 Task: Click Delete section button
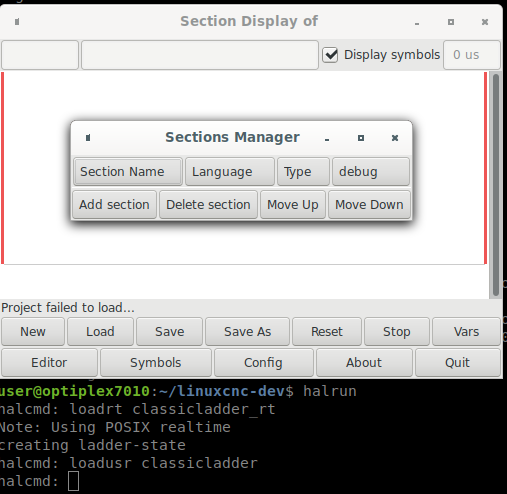tap(208, 205)
